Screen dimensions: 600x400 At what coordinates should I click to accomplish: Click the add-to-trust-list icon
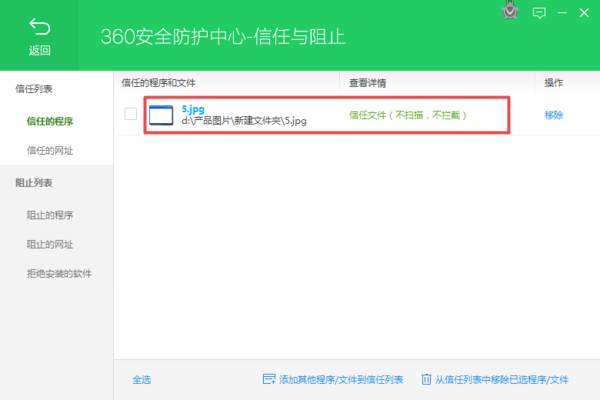coord(268,379)
